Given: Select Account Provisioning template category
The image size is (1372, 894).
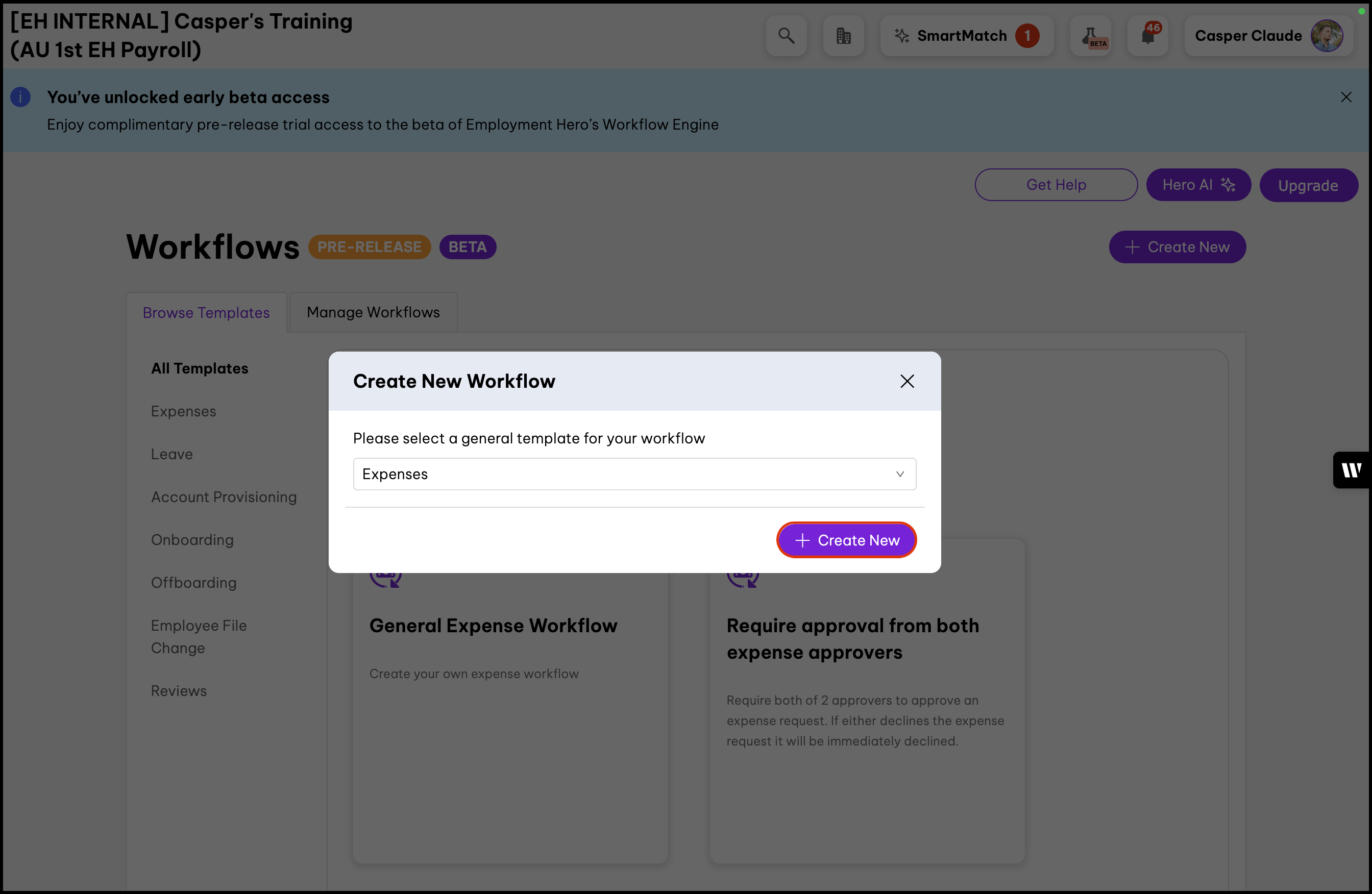Looking at the screenshot, I should coord(224,497).
